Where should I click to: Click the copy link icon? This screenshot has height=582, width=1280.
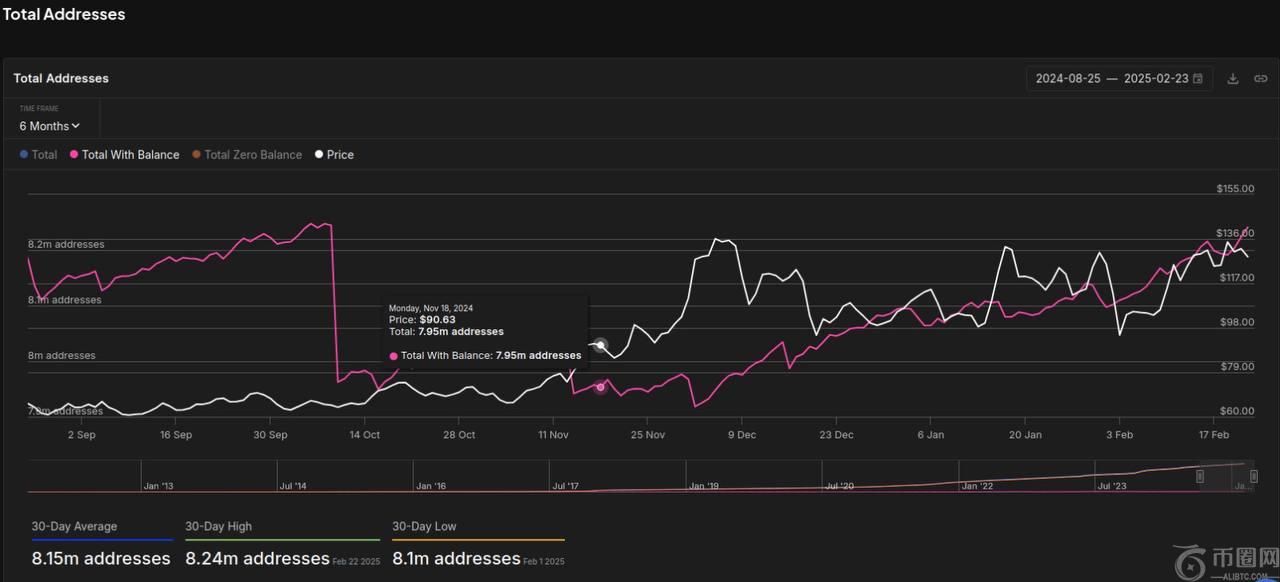click(x=1261, y=79)
